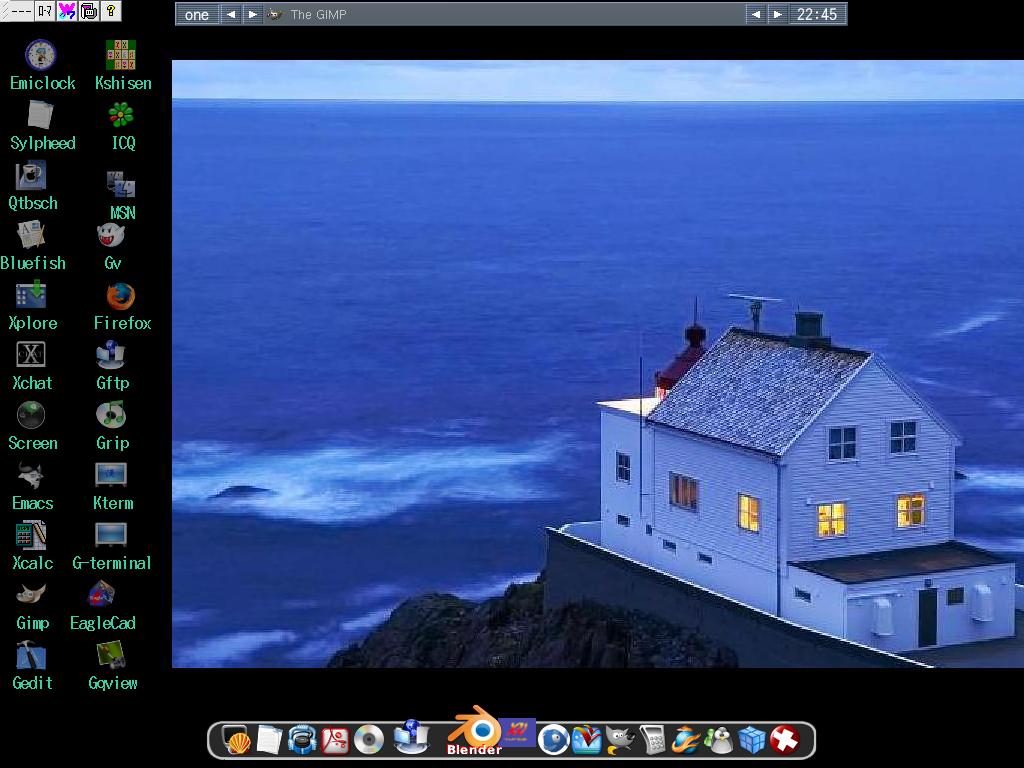The image size is (1024, 768).
Task: Start the Grip CD ripper
Action: click(110, 412)
